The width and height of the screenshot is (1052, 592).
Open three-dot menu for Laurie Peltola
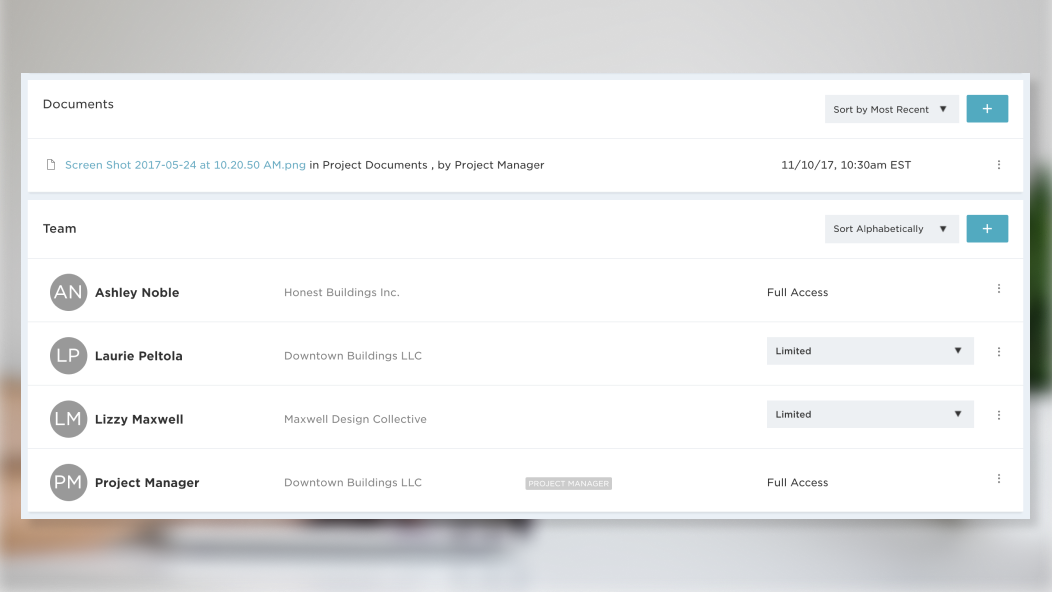click(x=998, y=352)
